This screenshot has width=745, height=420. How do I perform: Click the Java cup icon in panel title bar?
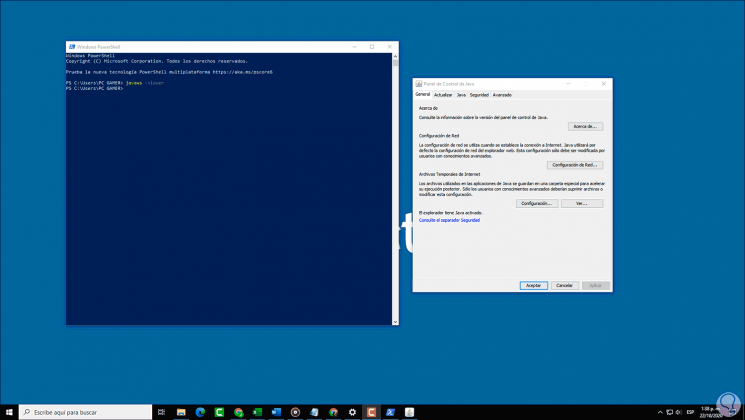419,84
